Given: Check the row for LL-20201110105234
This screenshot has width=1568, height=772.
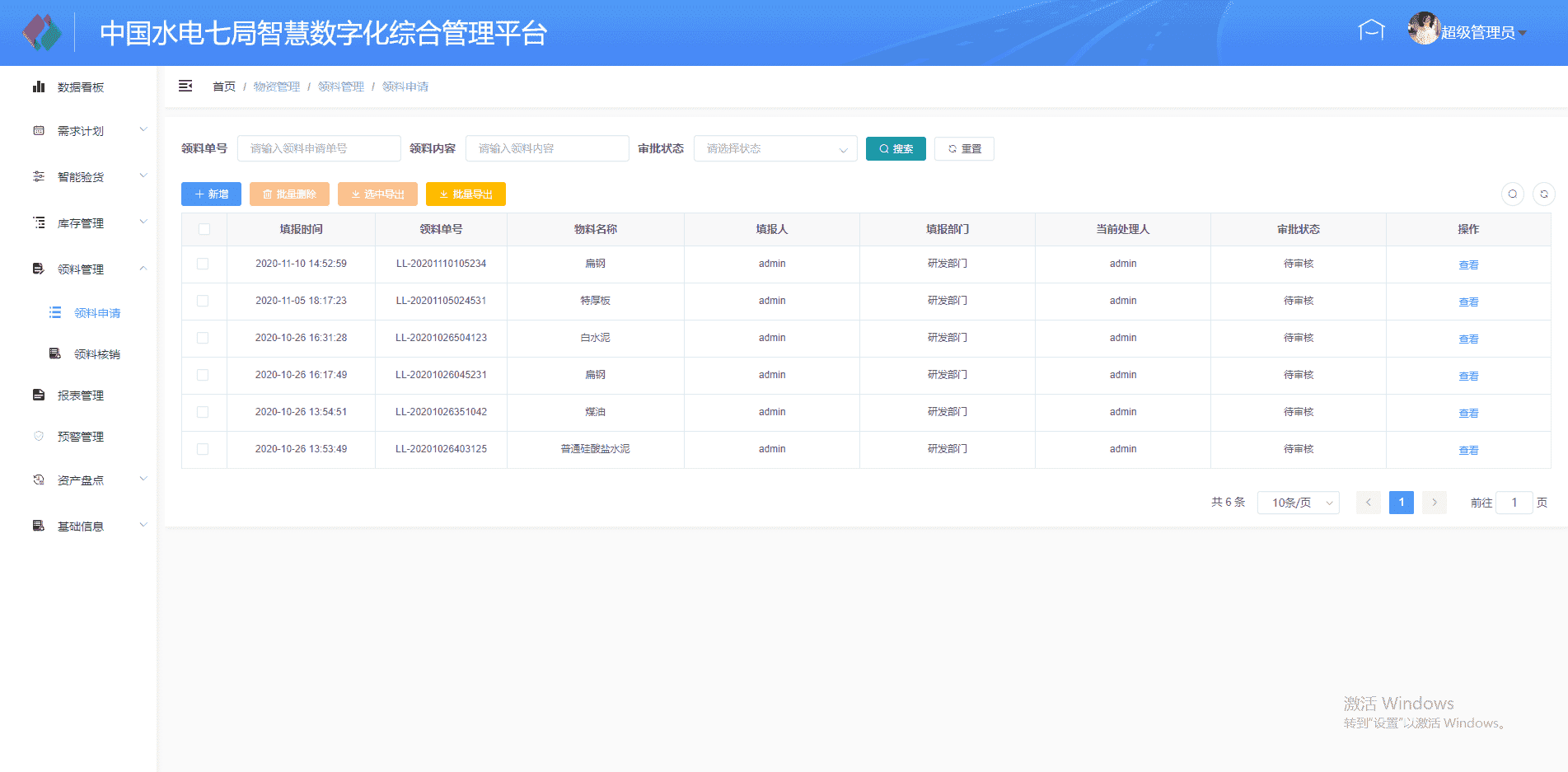Looking at the screenshot, I should click(x=203, y=264).
